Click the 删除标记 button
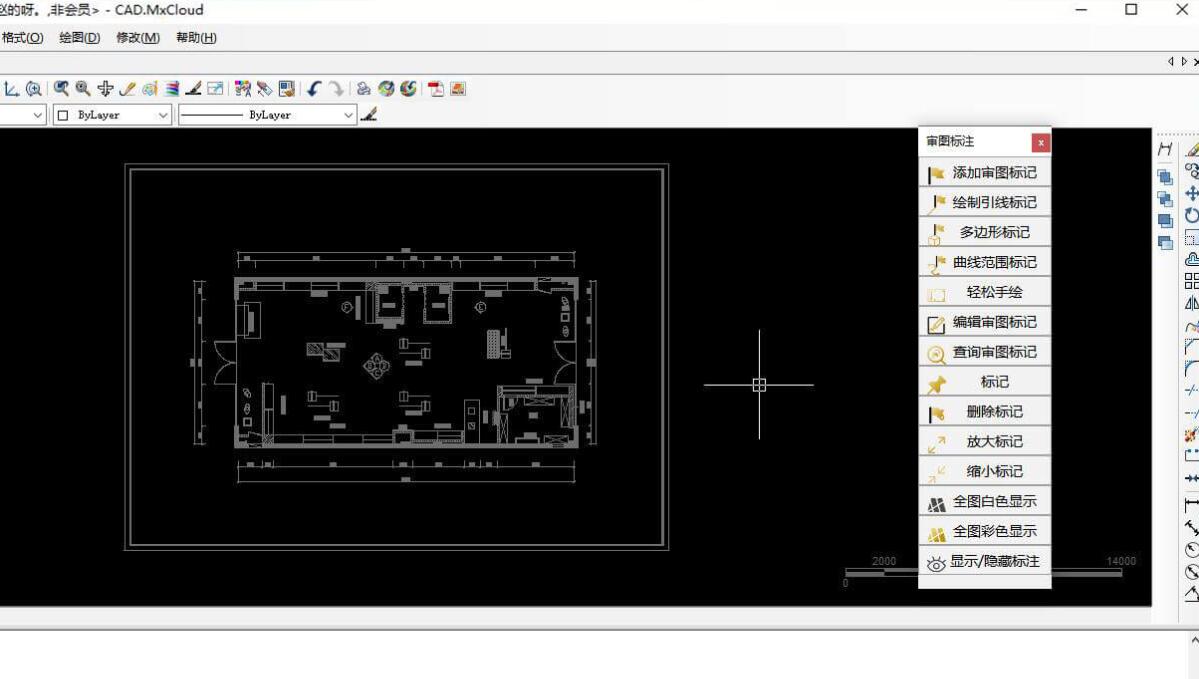Viewport: 1199px width, 679px height. tap(984, 412)
